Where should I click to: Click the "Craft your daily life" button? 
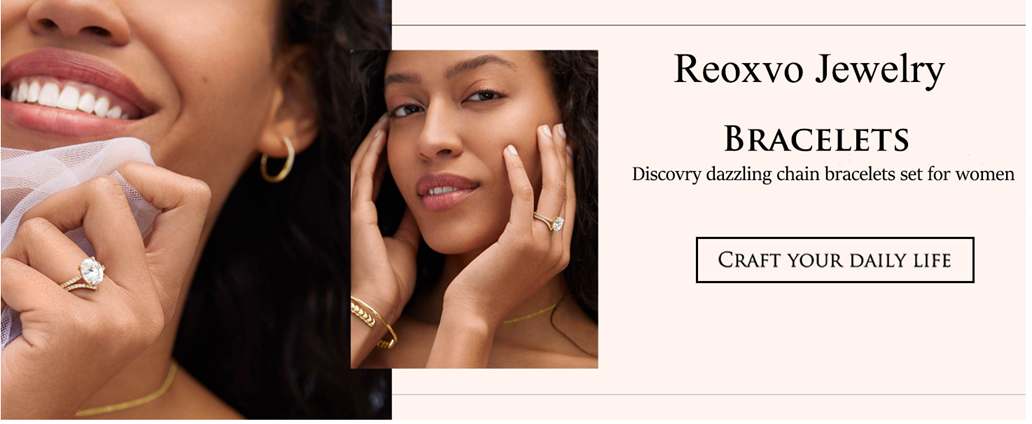835,260
